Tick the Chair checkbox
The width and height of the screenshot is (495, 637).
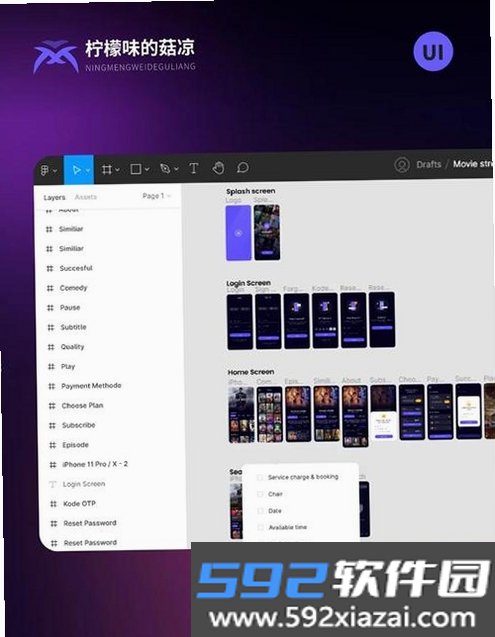[x=261, y=494]
